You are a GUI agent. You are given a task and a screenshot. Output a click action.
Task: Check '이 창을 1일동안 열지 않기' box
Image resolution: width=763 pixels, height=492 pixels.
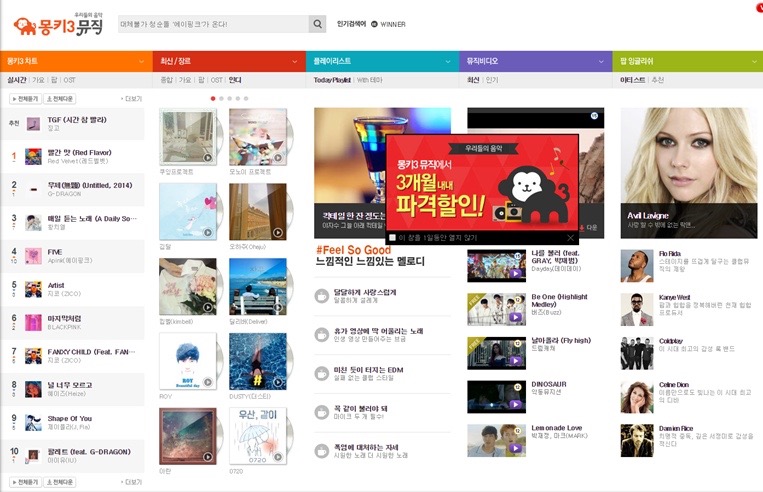pos(392,237)
